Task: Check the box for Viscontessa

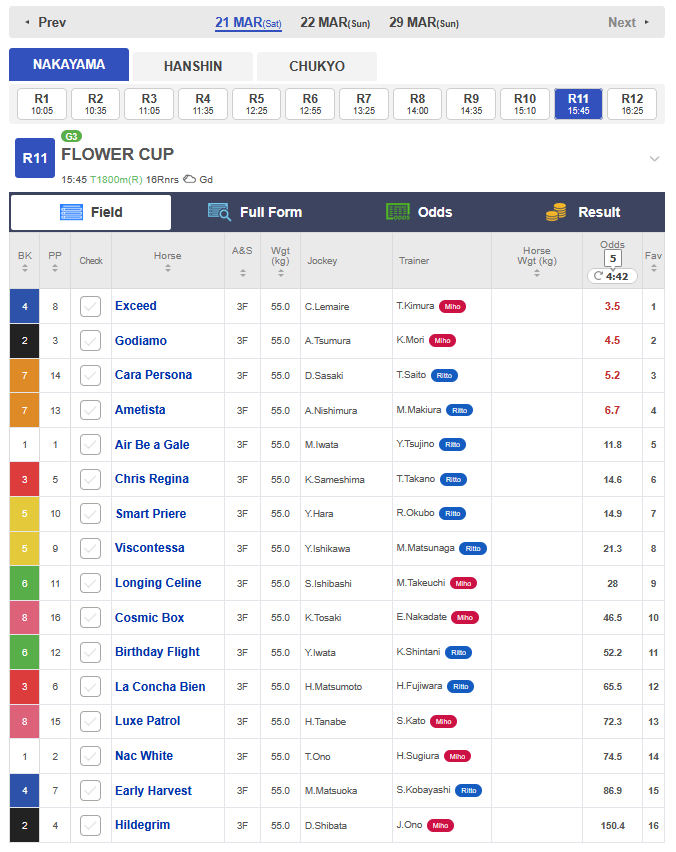Action: pos(90,548)
